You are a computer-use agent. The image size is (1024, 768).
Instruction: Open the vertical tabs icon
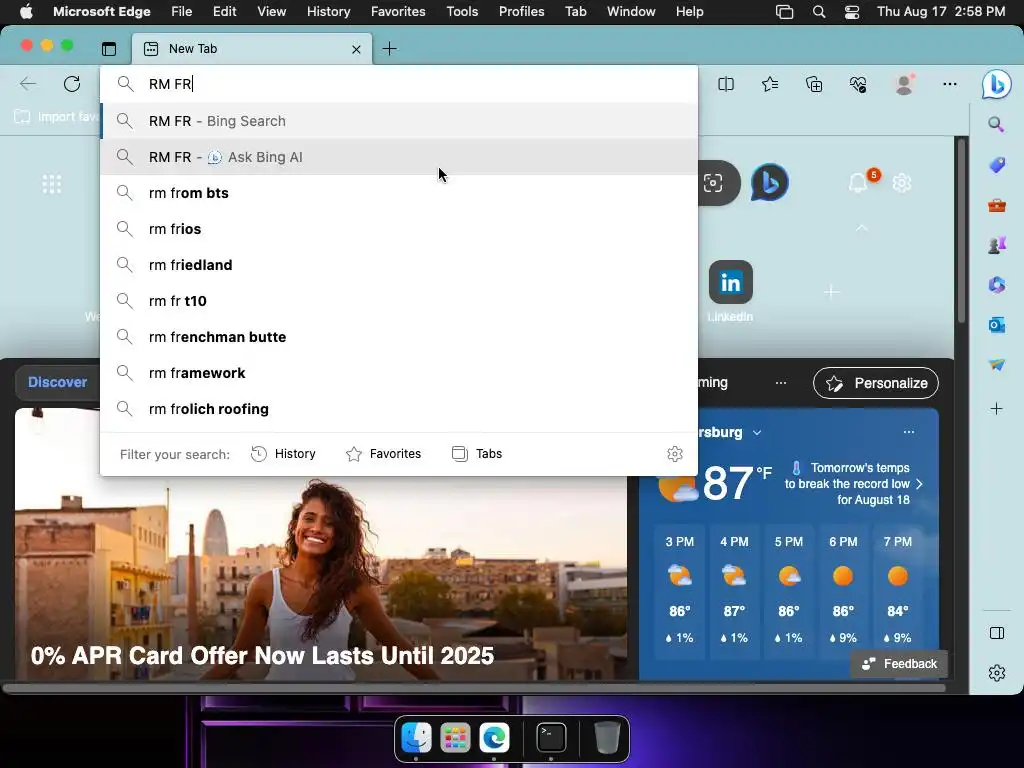pos(108,49)
